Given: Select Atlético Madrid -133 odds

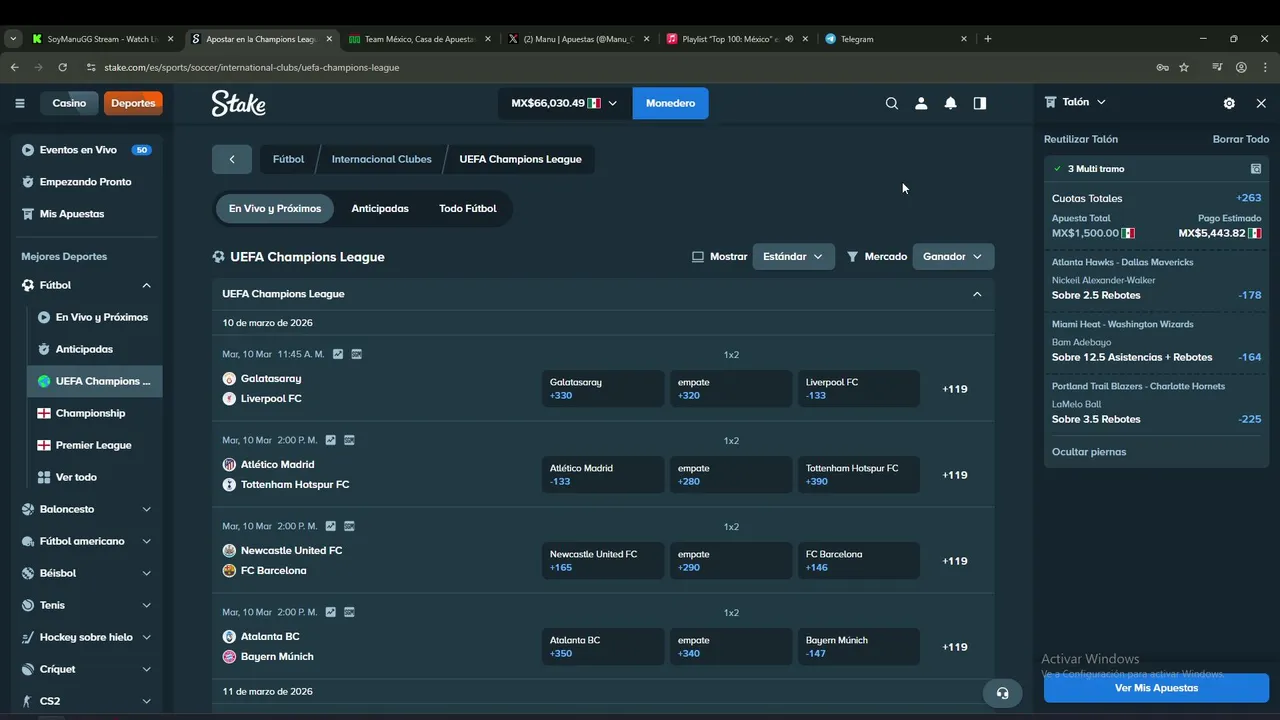Looking at the screenshot, I should point(603,475).
